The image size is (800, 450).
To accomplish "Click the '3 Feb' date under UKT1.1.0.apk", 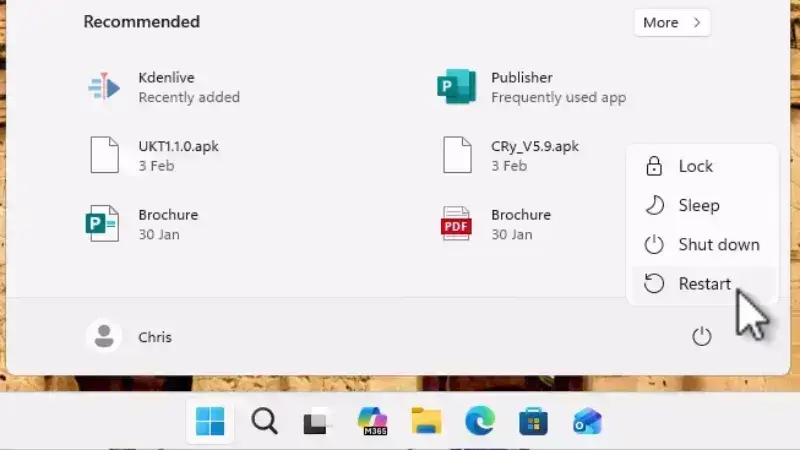I will 156,166.
